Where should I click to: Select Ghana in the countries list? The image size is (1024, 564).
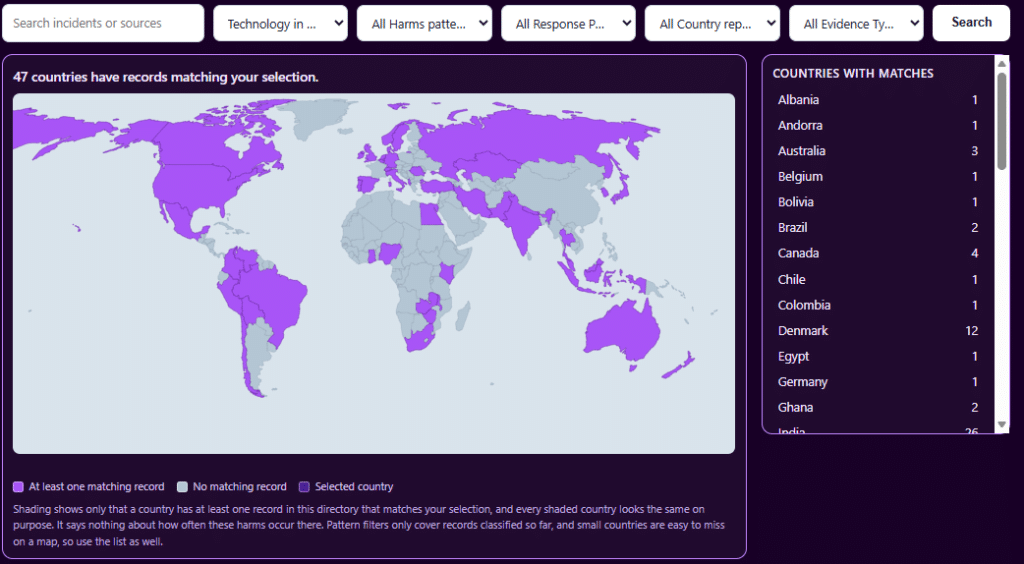click(x=878, y=407)
